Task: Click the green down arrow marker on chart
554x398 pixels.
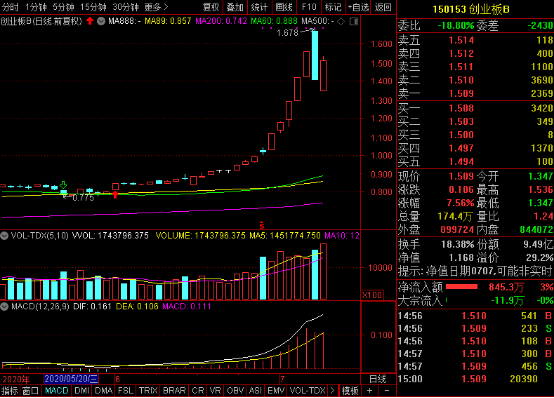Action: (x=64, y=185)
